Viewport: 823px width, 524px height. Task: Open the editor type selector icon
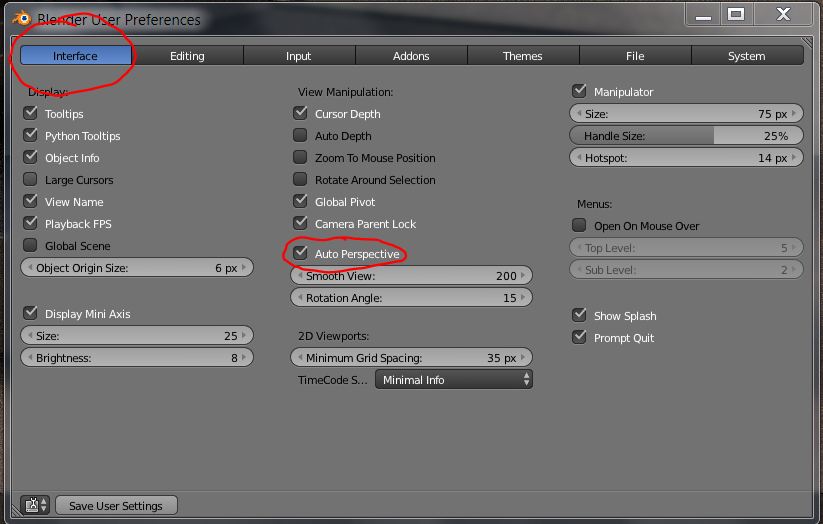pyautogui.click(x=35, y=505)
